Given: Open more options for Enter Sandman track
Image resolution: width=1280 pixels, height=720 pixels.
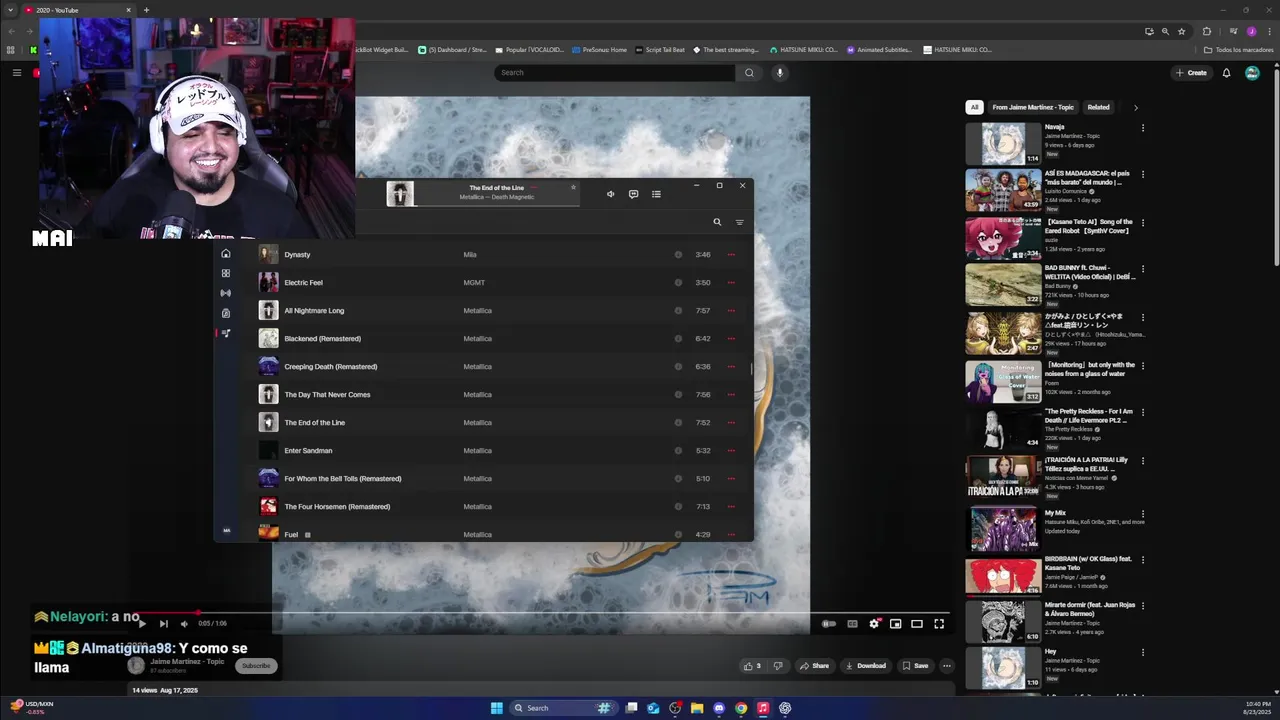Looking at the screenshot, I should point(731,451).
